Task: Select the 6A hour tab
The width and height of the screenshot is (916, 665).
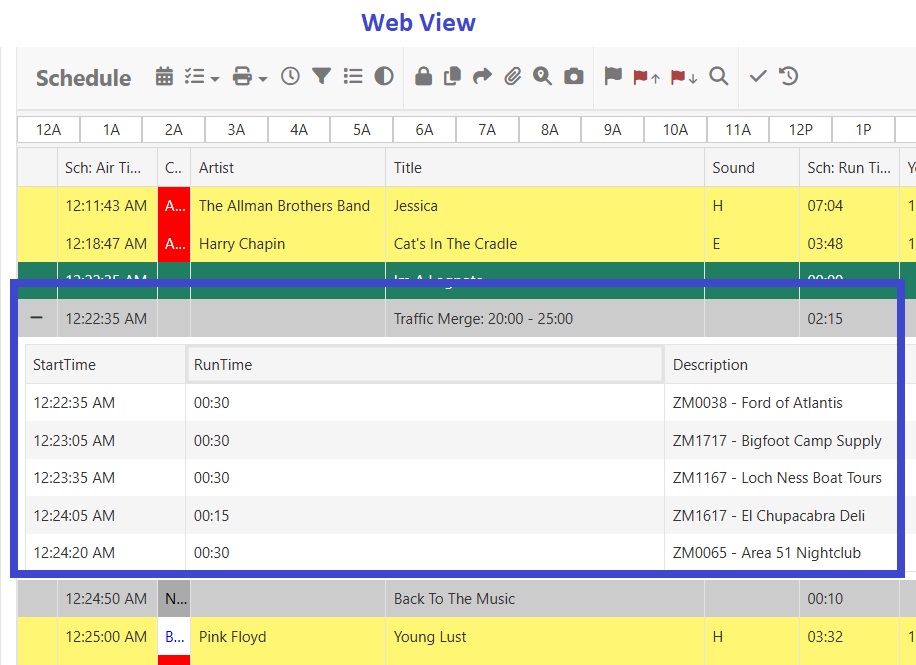Action: pyautogui.click(x=424, y=129)
